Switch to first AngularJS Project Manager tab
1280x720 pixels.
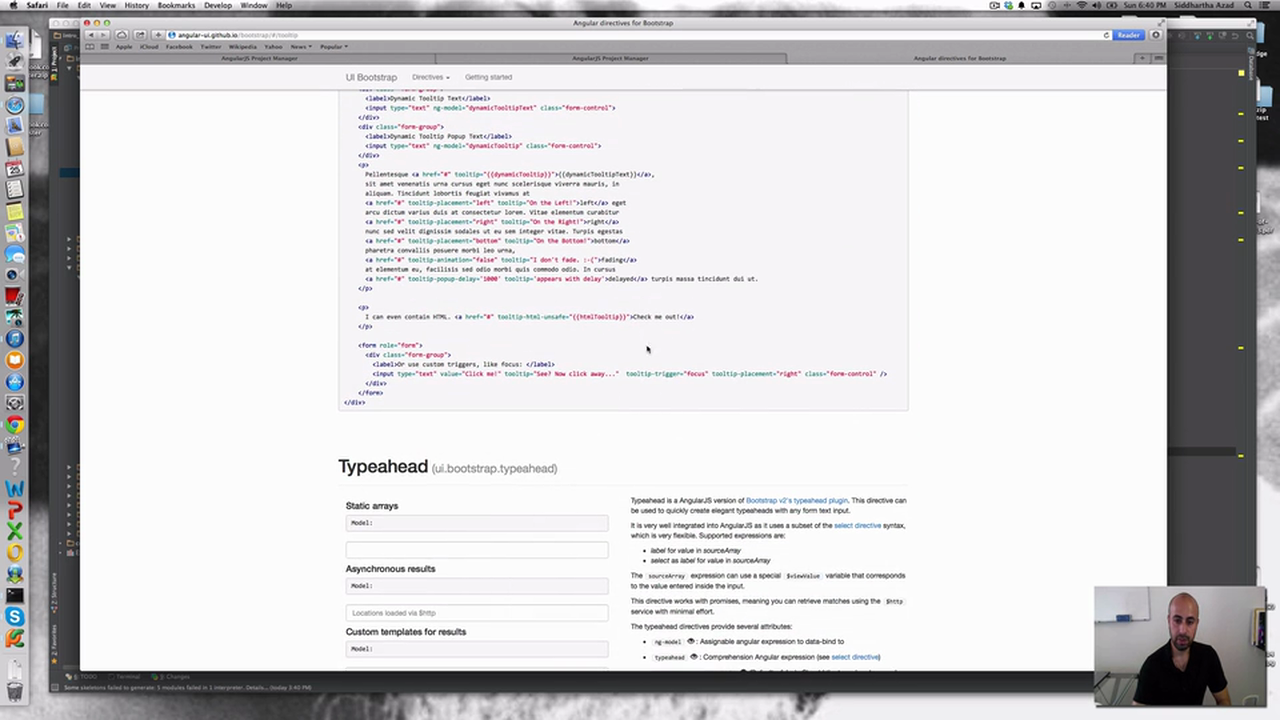pos(259,58)
